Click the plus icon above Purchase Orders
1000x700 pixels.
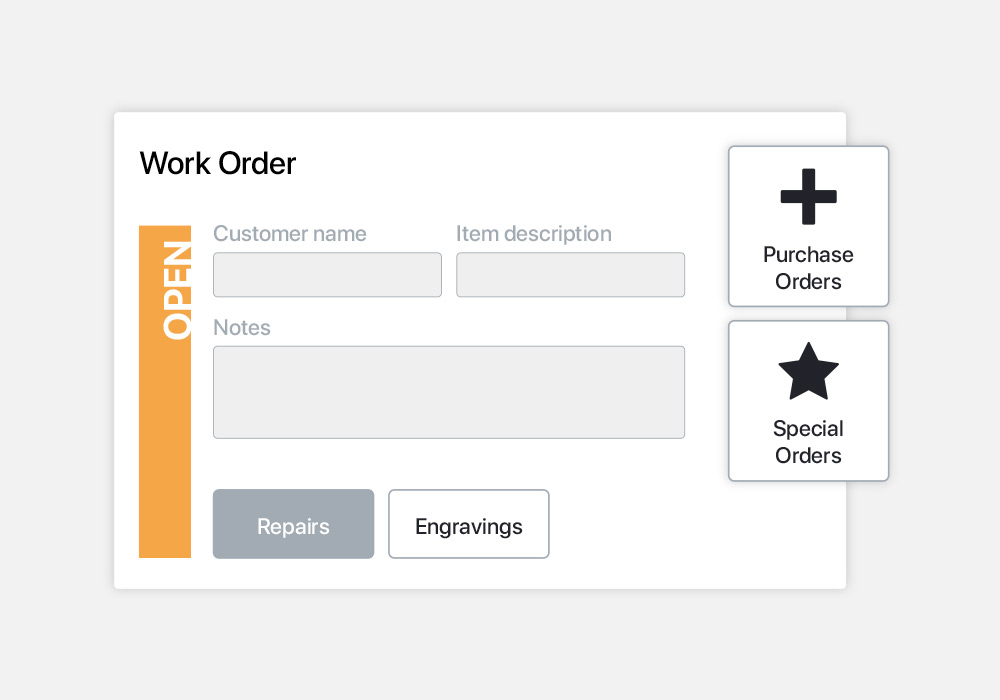808,197
